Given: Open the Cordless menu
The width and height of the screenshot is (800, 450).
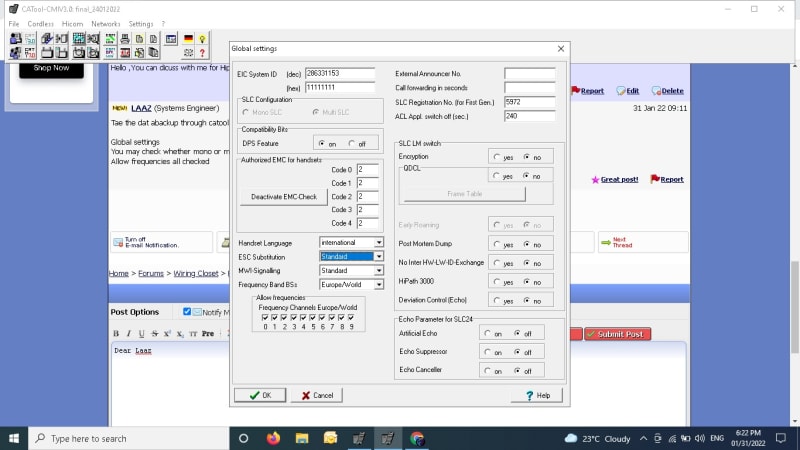Looking at the screenshot, I should 40,24.
